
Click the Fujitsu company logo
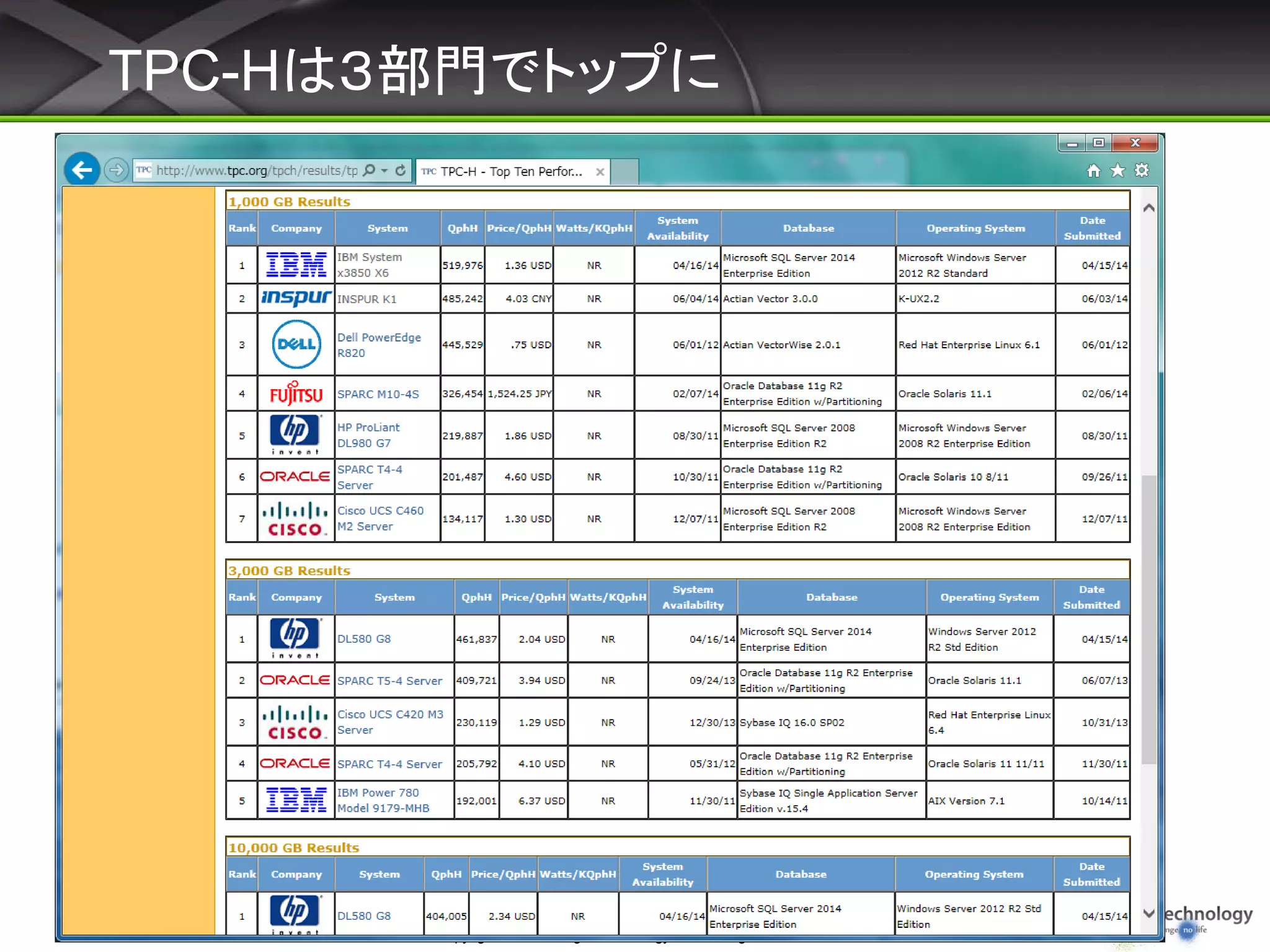[296, 393]
